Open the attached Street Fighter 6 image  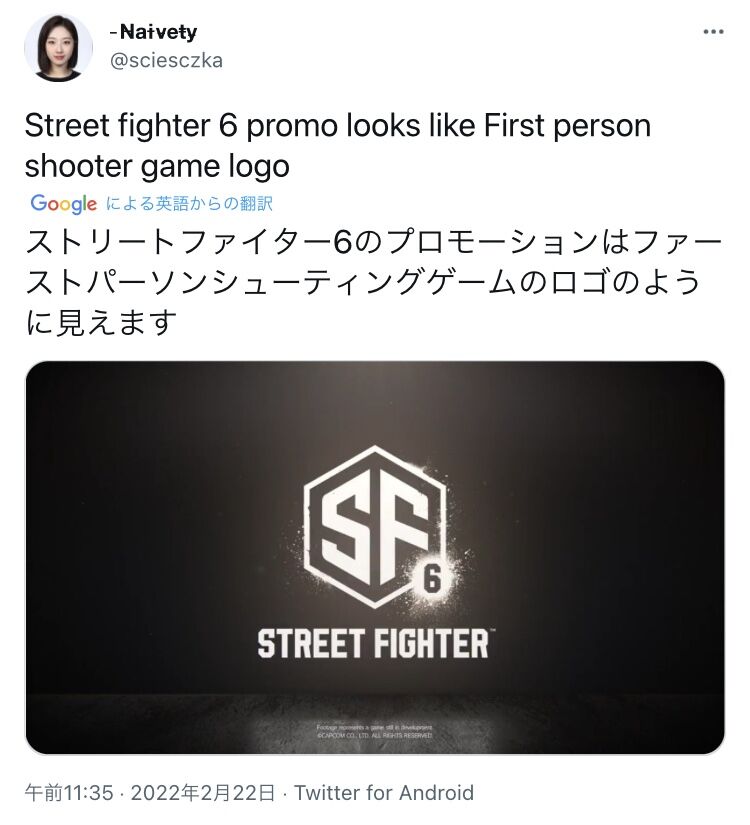[x=375, y=558]
